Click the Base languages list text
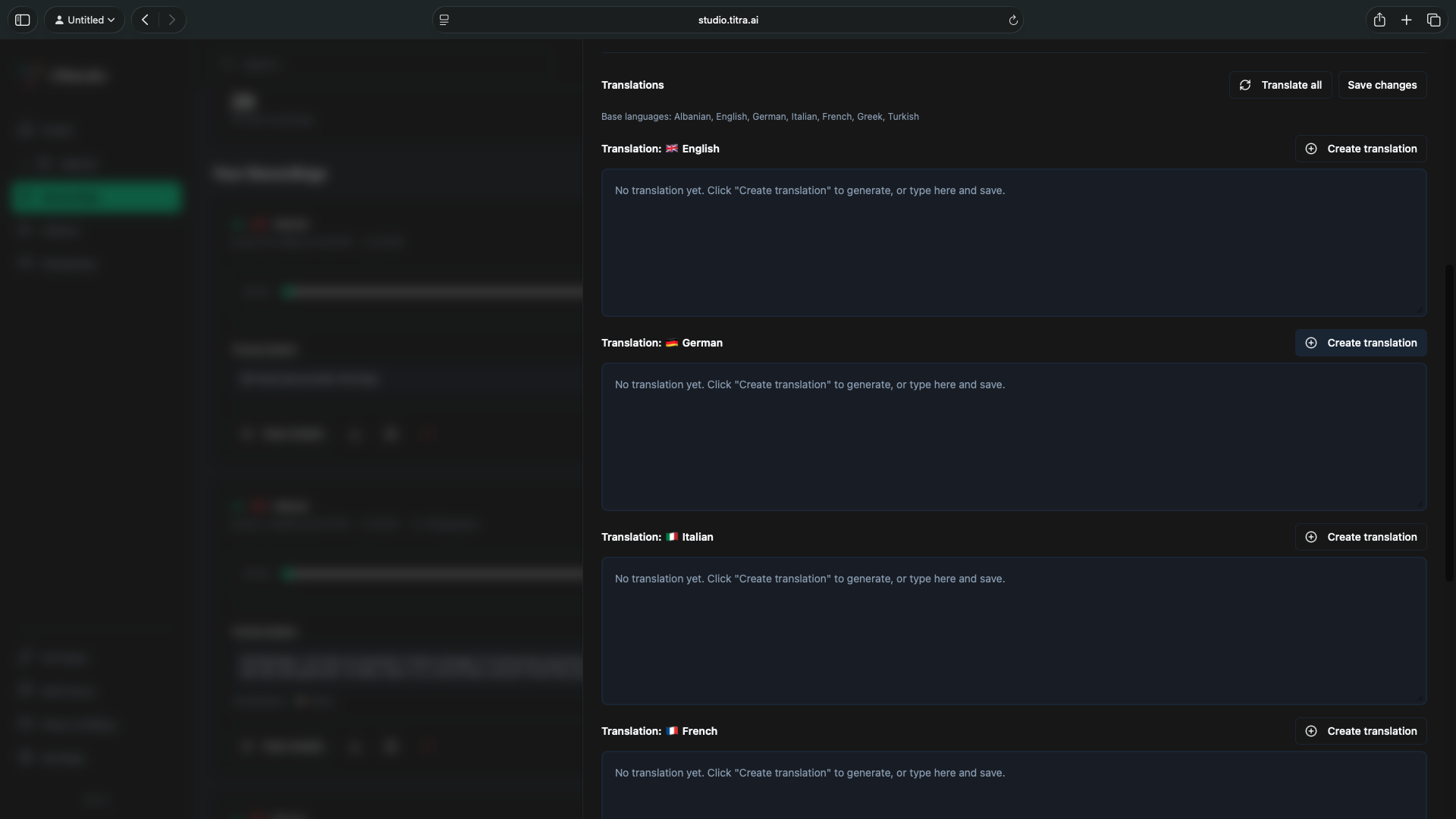The height and width of the screenshot is (819, 1456). (760, 117)
